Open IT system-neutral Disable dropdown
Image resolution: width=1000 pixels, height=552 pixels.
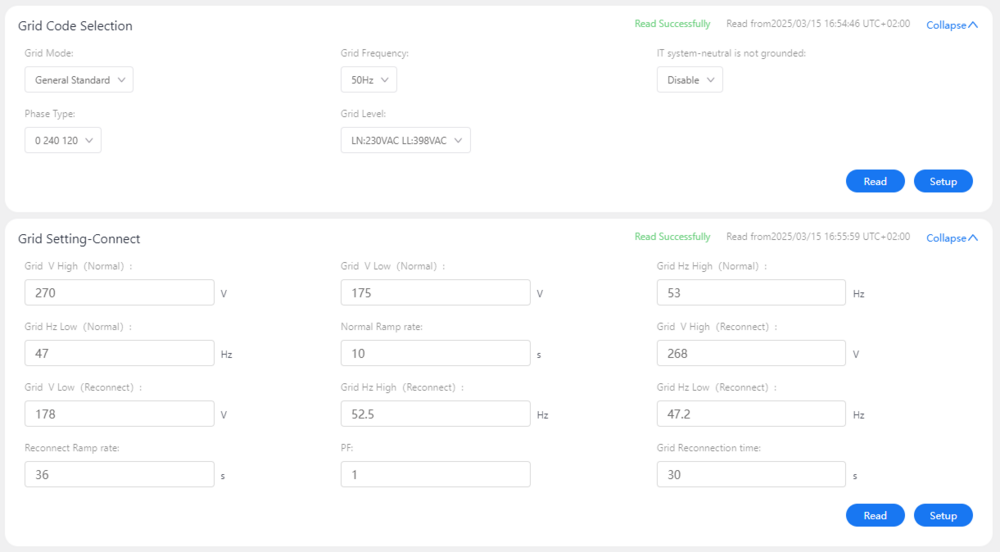pyautogui.click(x=689, y=80)
